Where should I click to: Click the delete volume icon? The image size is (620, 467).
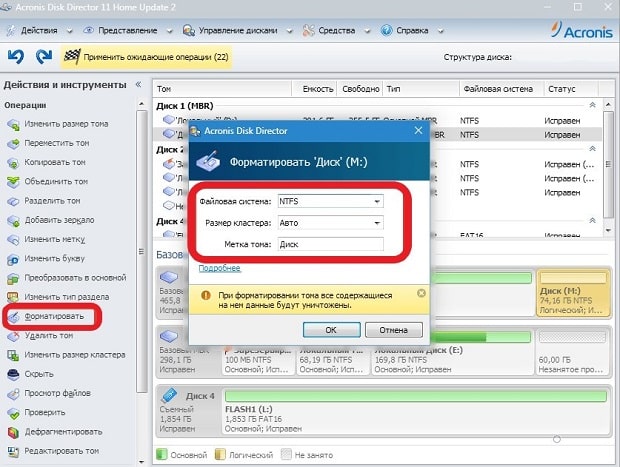coord(13,336)
